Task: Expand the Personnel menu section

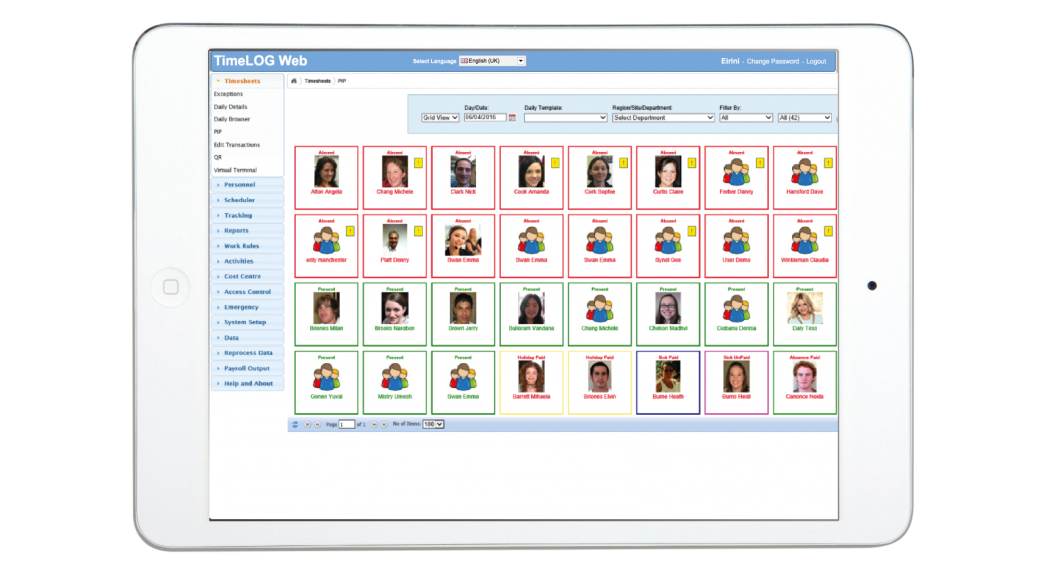Action: coord(240,185)
